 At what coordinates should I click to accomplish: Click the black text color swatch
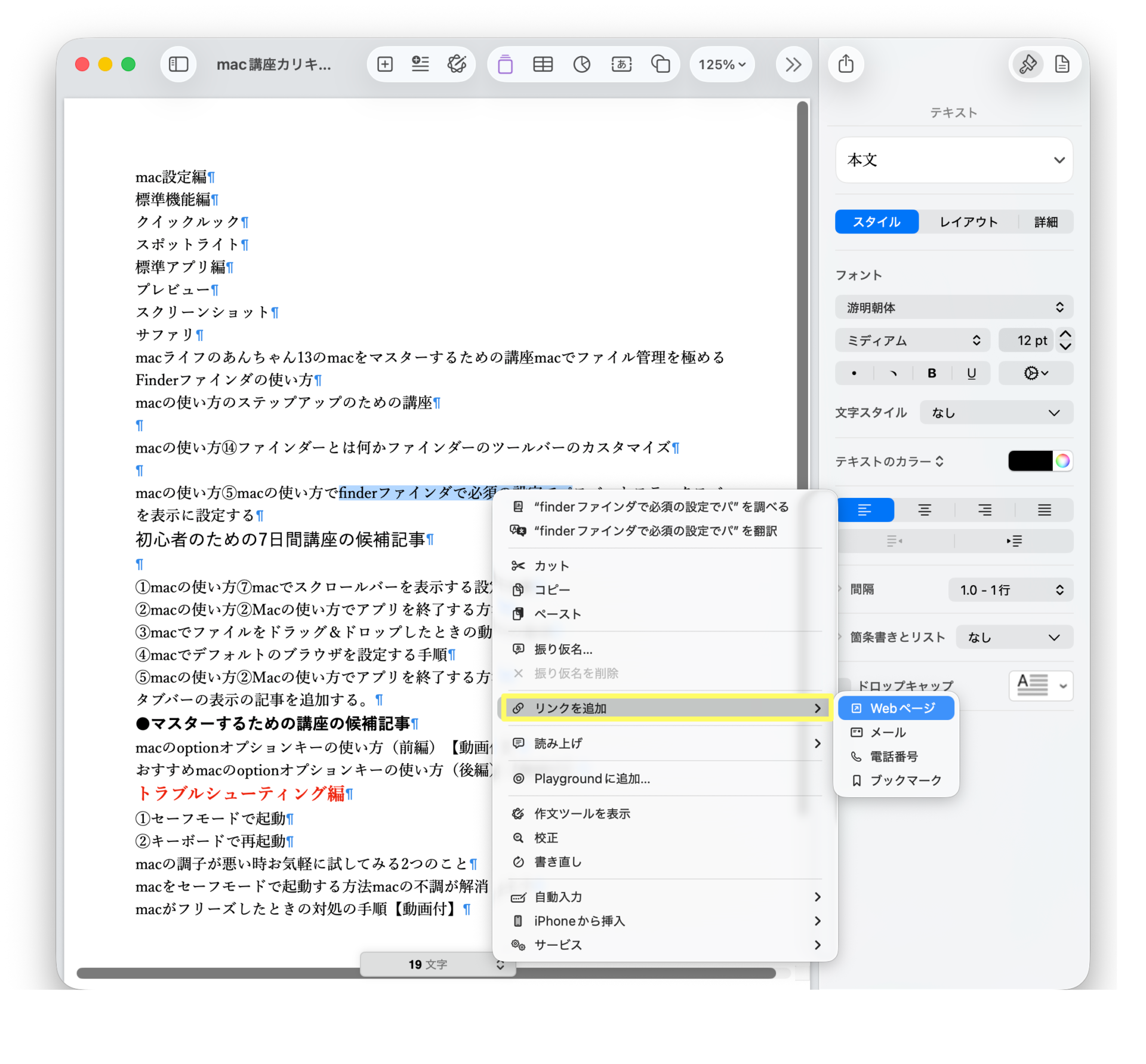[x=1030, y=461]
